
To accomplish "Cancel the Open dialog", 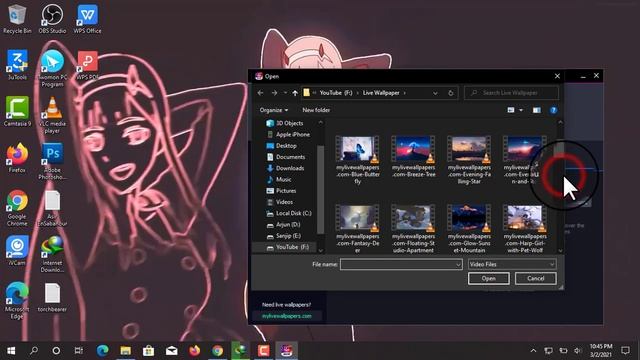I will 536,278.
